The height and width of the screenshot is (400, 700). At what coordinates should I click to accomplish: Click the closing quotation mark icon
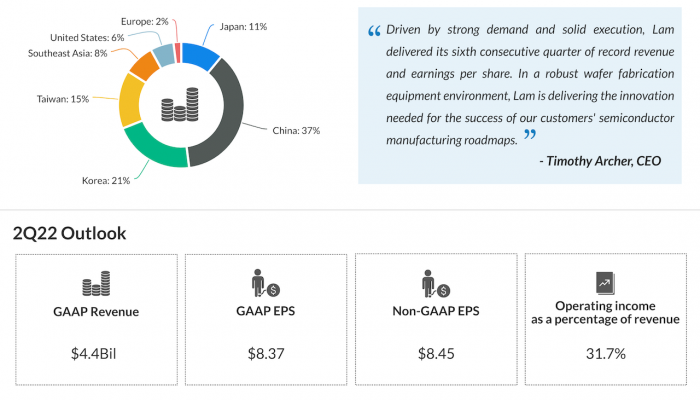pos(530,134)
